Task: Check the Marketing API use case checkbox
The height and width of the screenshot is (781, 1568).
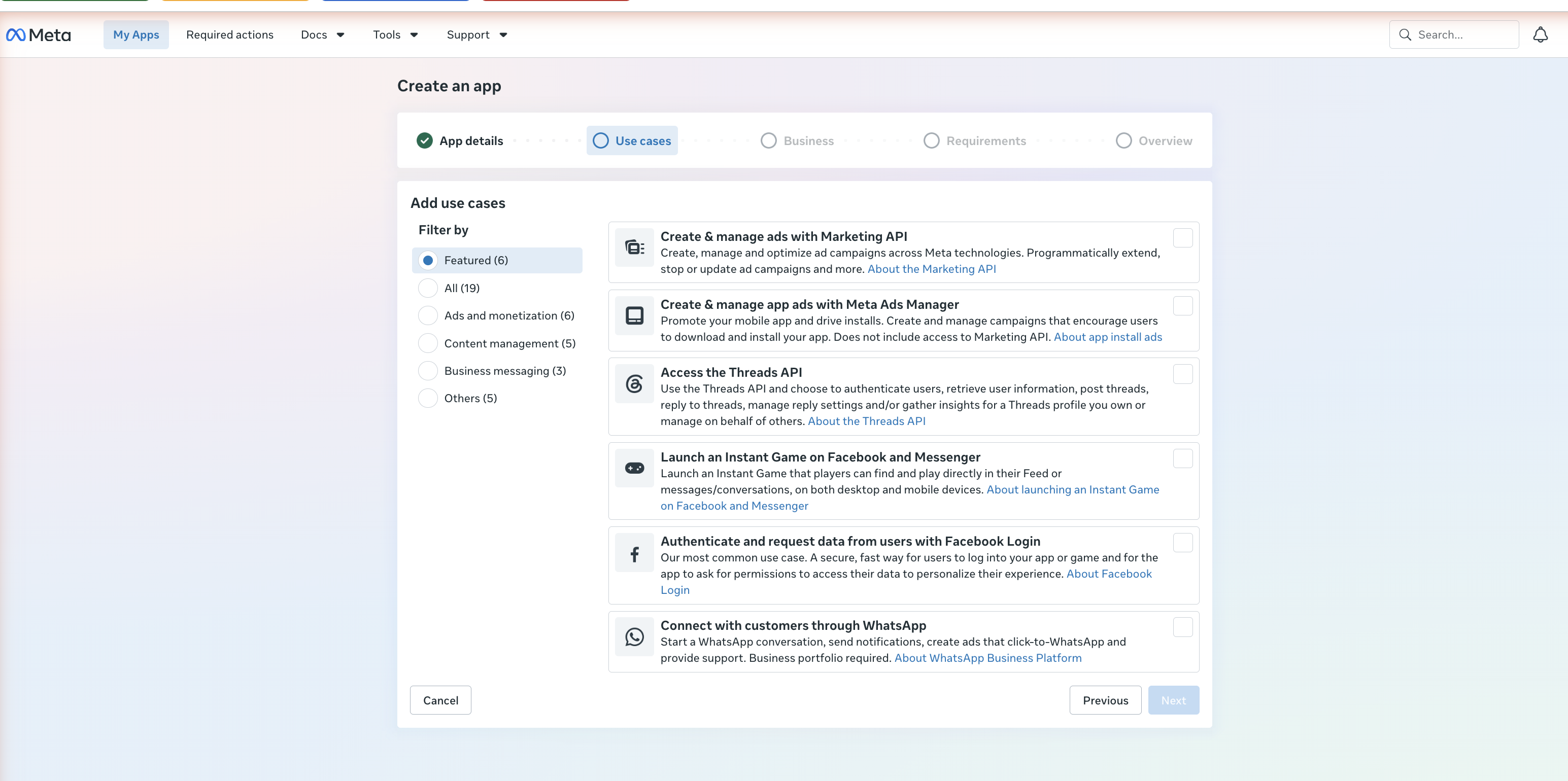Action: click(x=1182, y=238)
